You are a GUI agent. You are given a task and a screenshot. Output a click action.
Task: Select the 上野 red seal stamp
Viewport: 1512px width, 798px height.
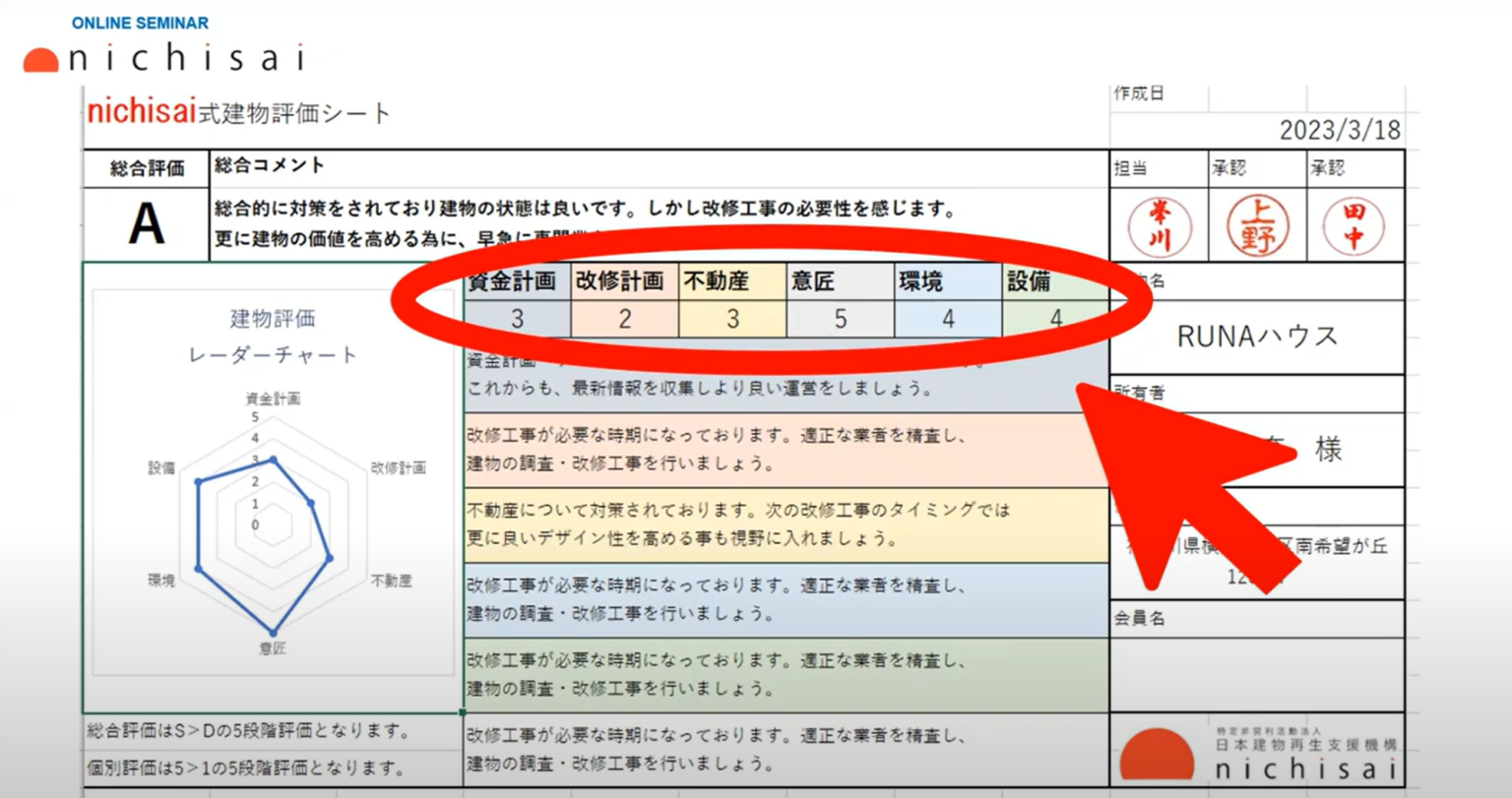coord(1257,225)
